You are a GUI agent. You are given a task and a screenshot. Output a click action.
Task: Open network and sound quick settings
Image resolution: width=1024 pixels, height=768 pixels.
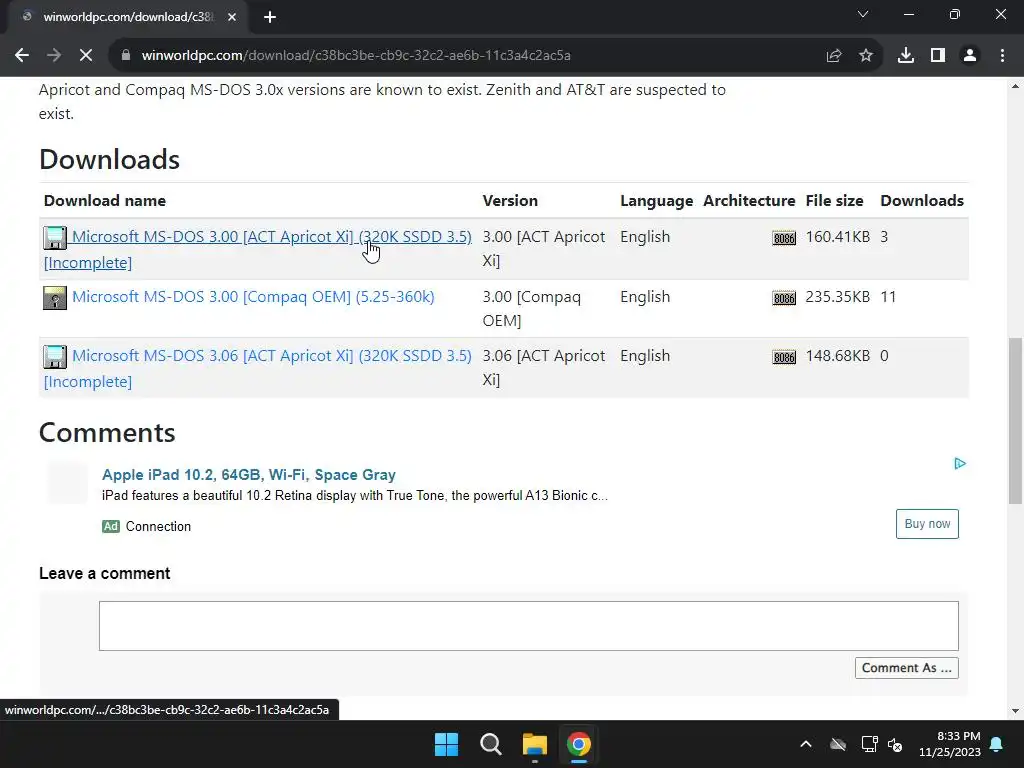point(882,744)
